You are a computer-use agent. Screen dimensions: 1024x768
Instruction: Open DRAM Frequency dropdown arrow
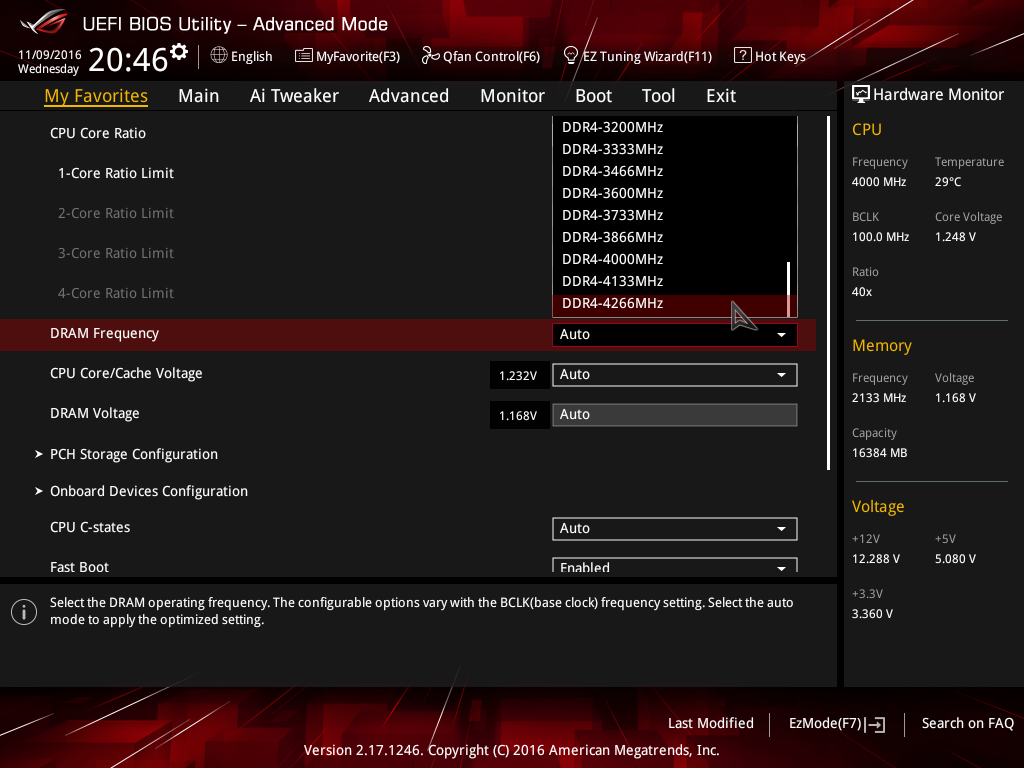pyautogui.click(x=781, y=334)
